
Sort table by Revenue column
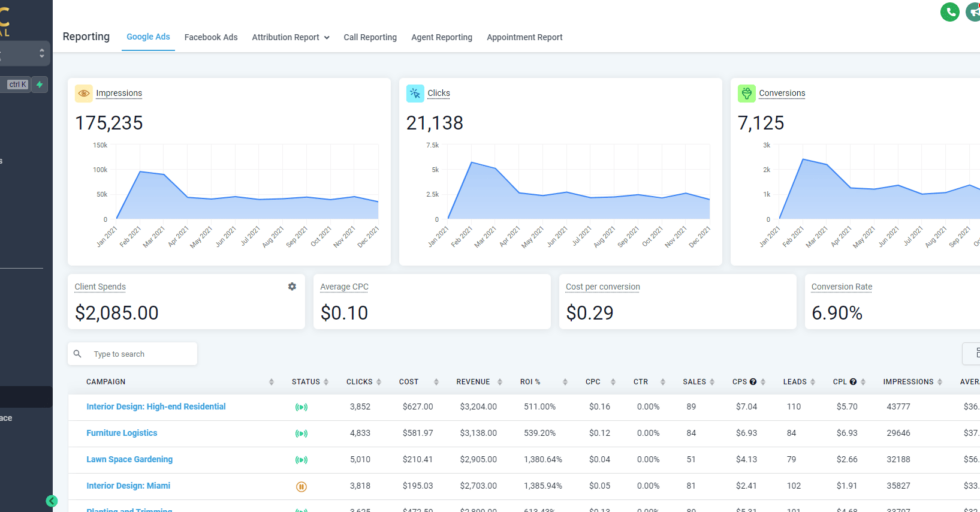tap(499, 382)
